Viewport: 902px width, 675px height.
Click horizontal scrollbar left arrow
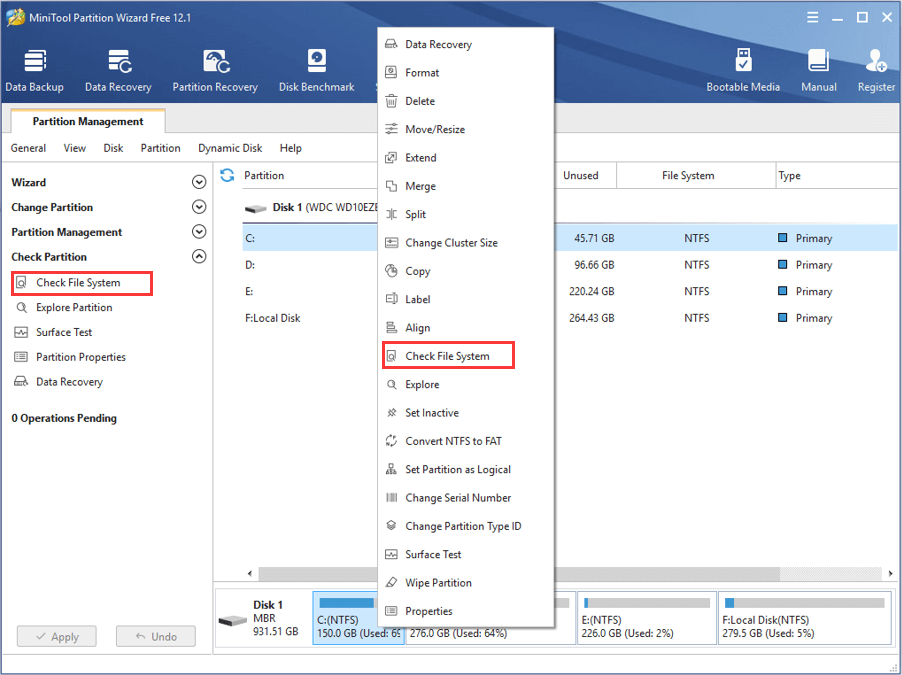click(250, 573)
